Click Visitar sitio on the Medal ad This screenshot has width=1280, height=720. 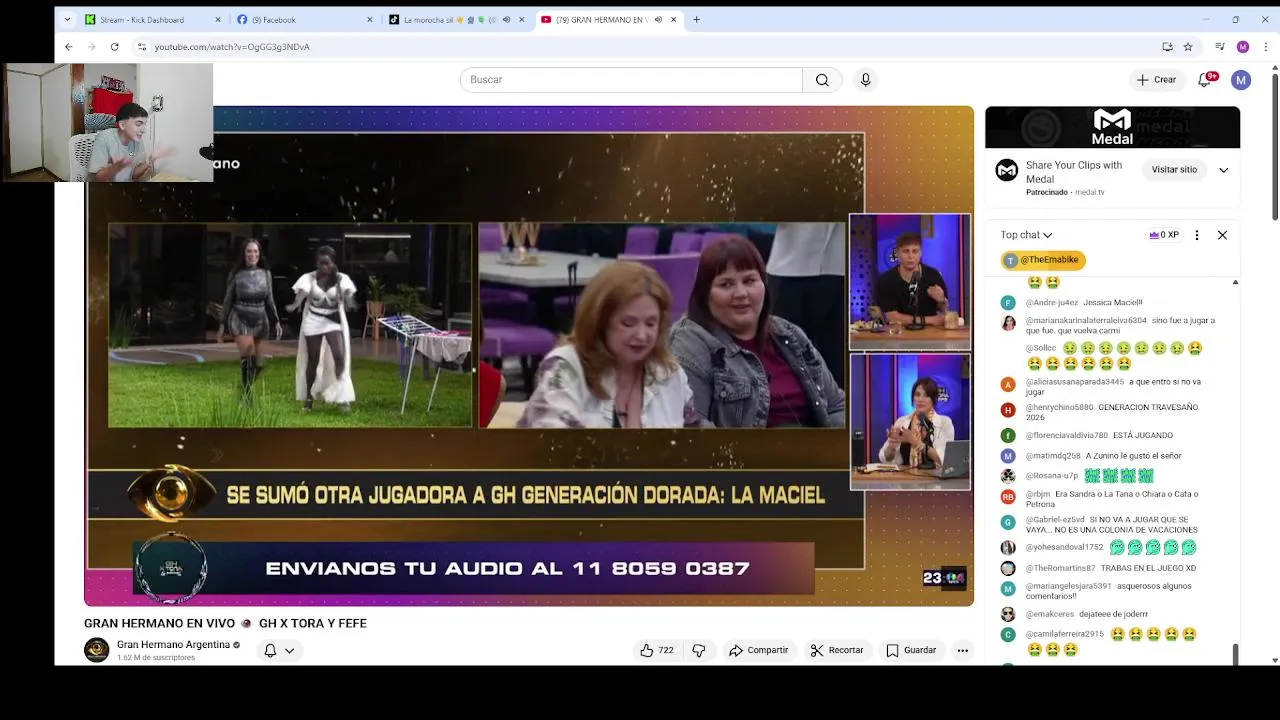tap(1174, 170)
